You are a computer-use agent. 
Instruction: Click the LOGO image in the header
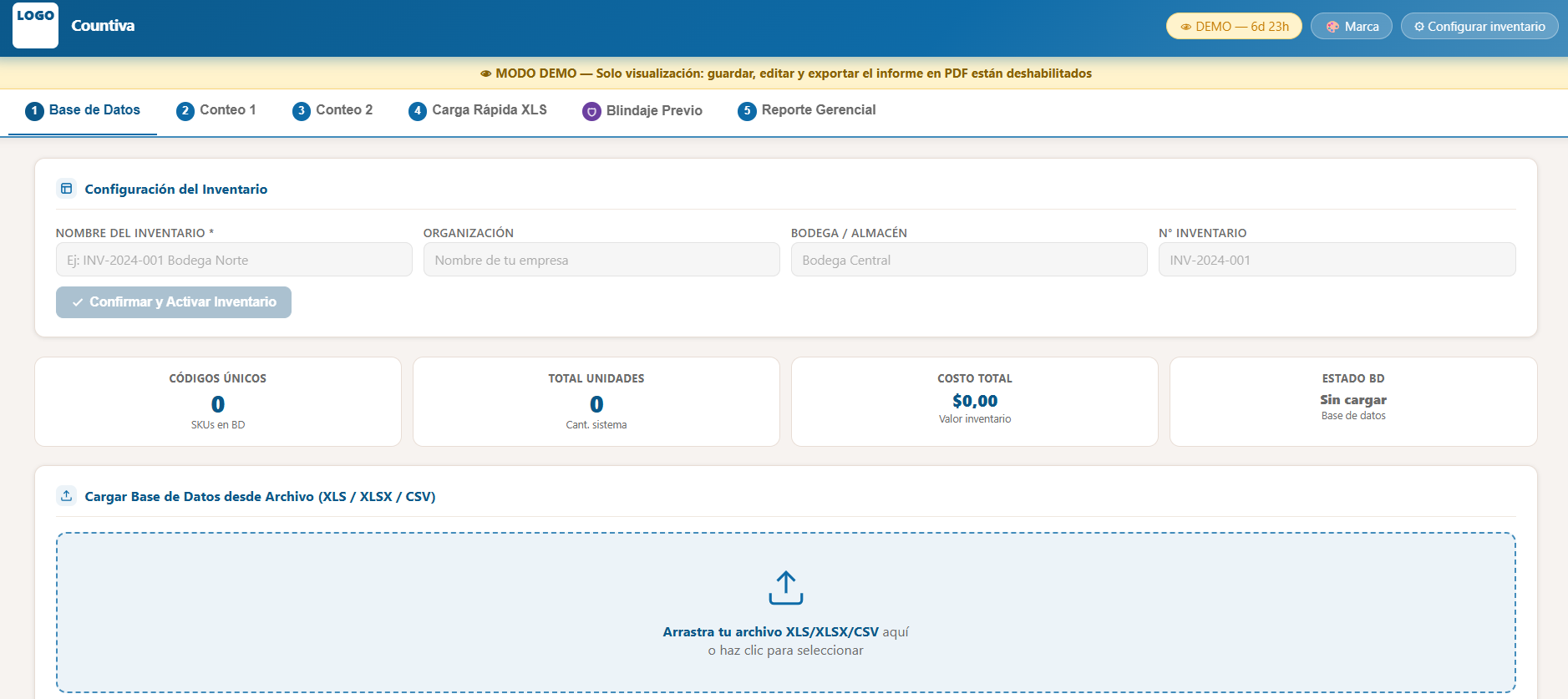35,25
